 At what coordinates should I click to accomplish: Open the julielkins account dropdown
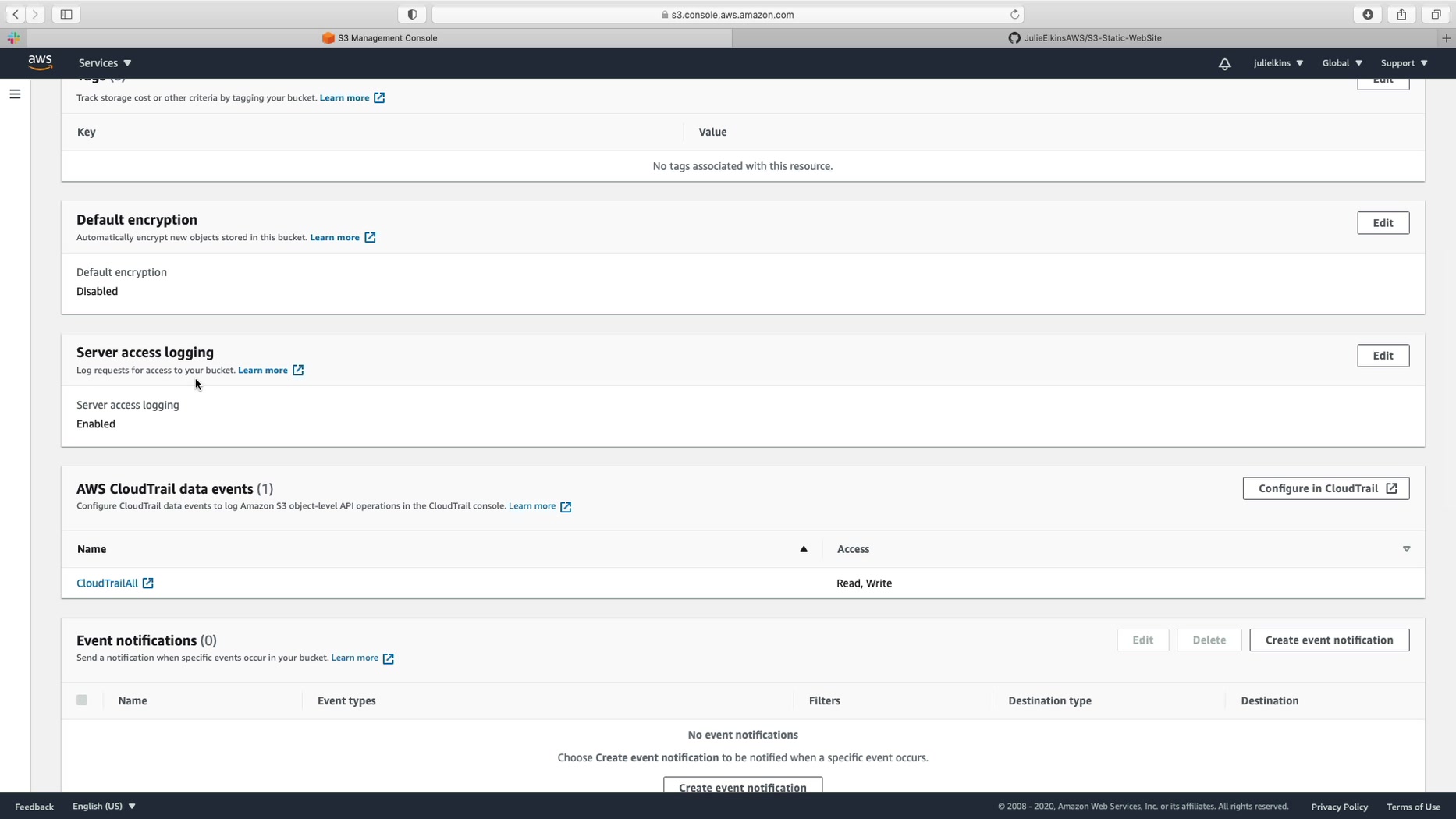[x=1278, y=62]
